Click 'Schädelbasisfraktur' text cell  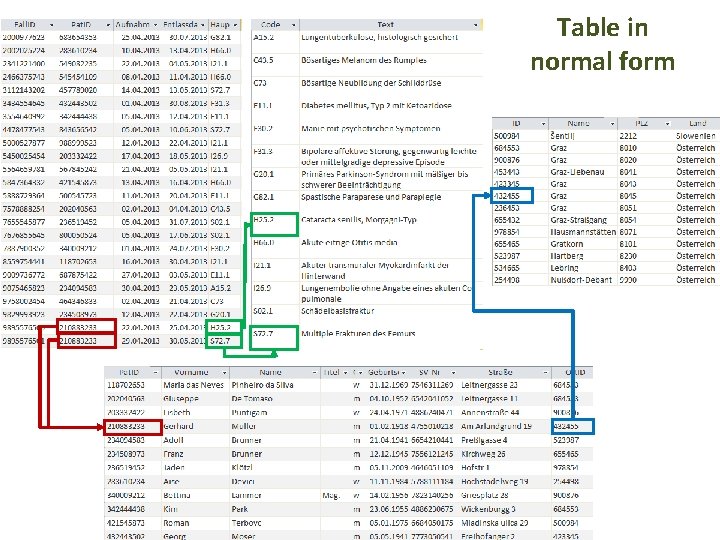[338, 311]
